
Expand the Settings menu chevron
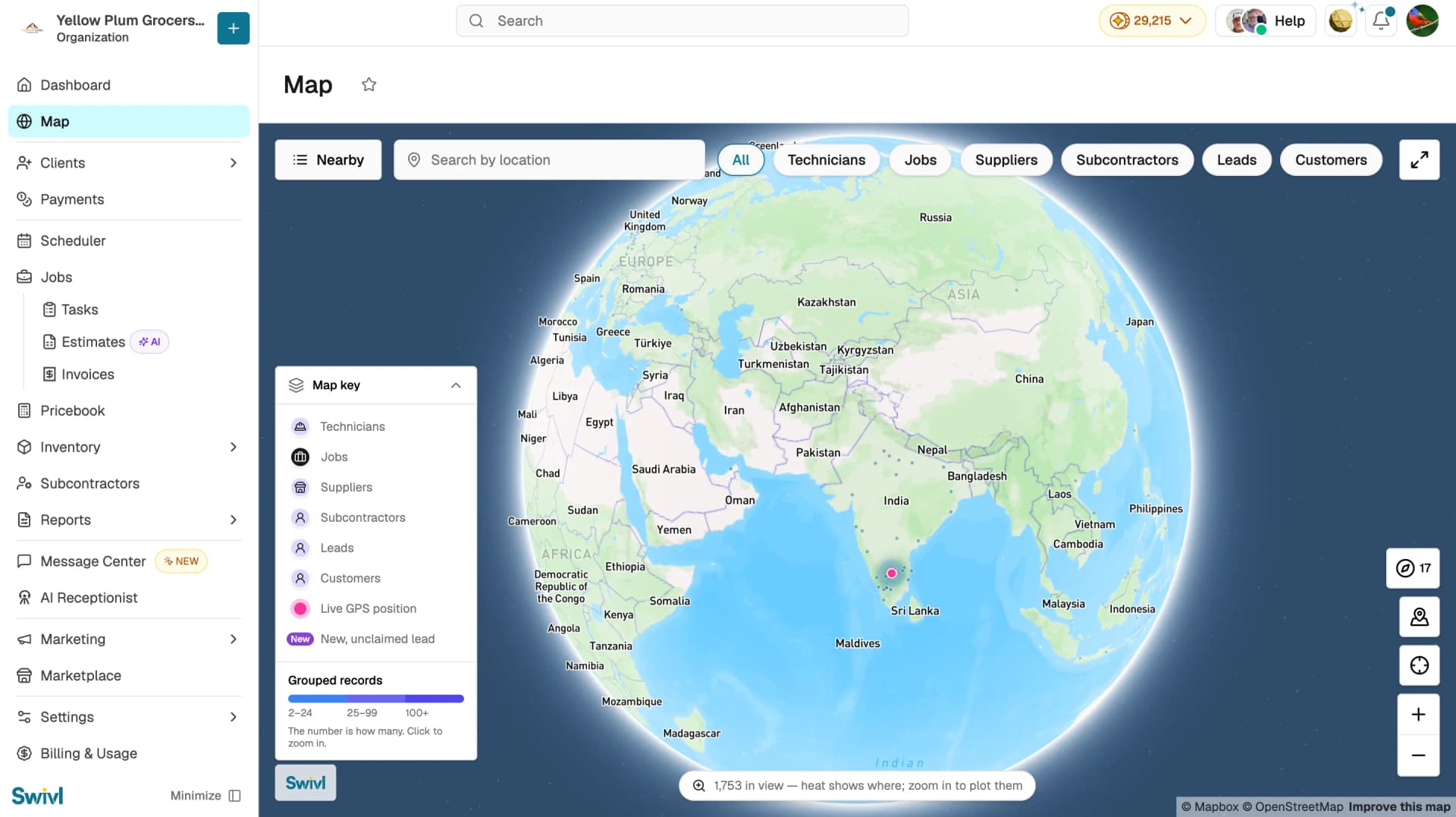(233, 718)
